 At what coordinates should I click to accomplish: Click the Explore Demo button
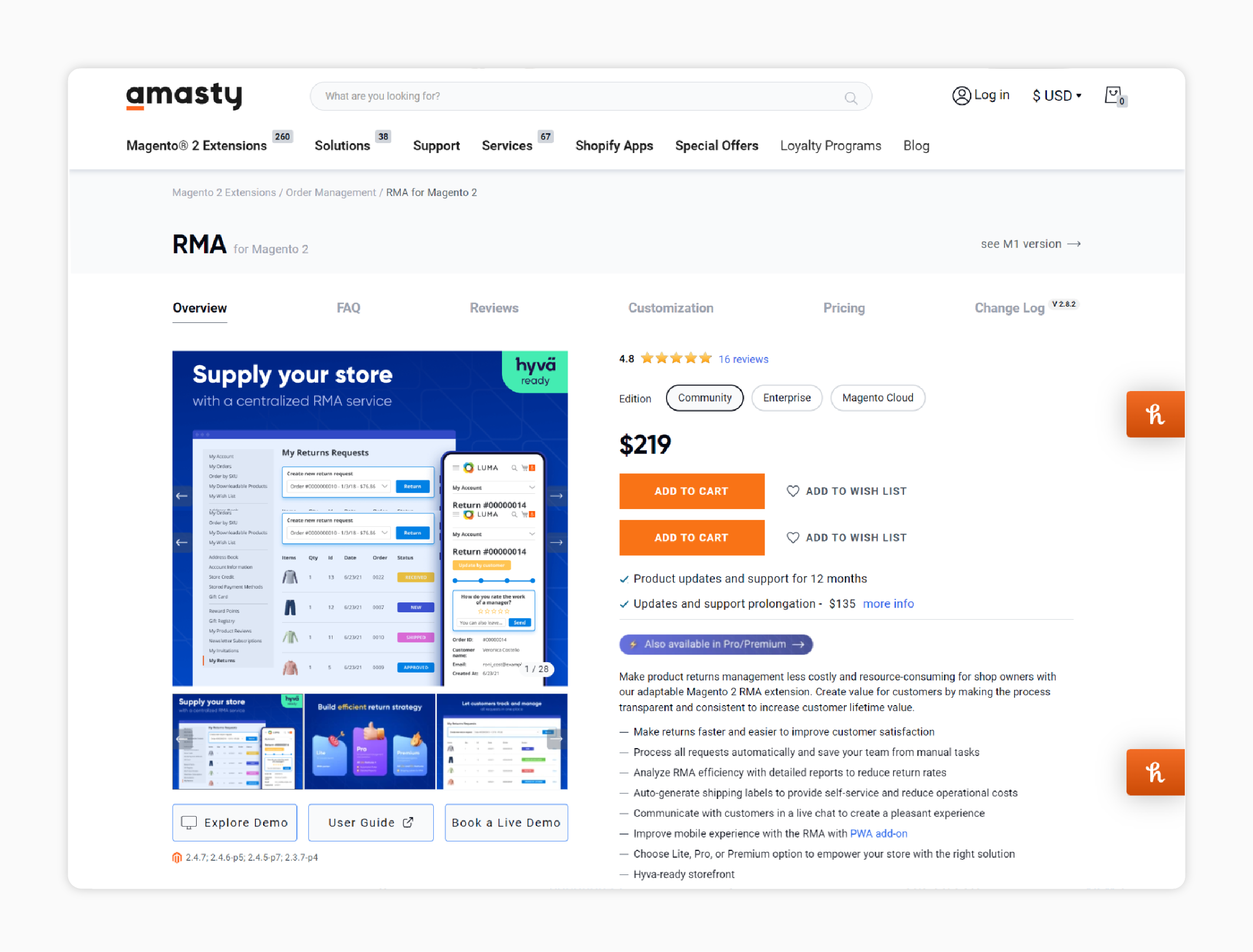pyautogui.click(x=234, y=823)
